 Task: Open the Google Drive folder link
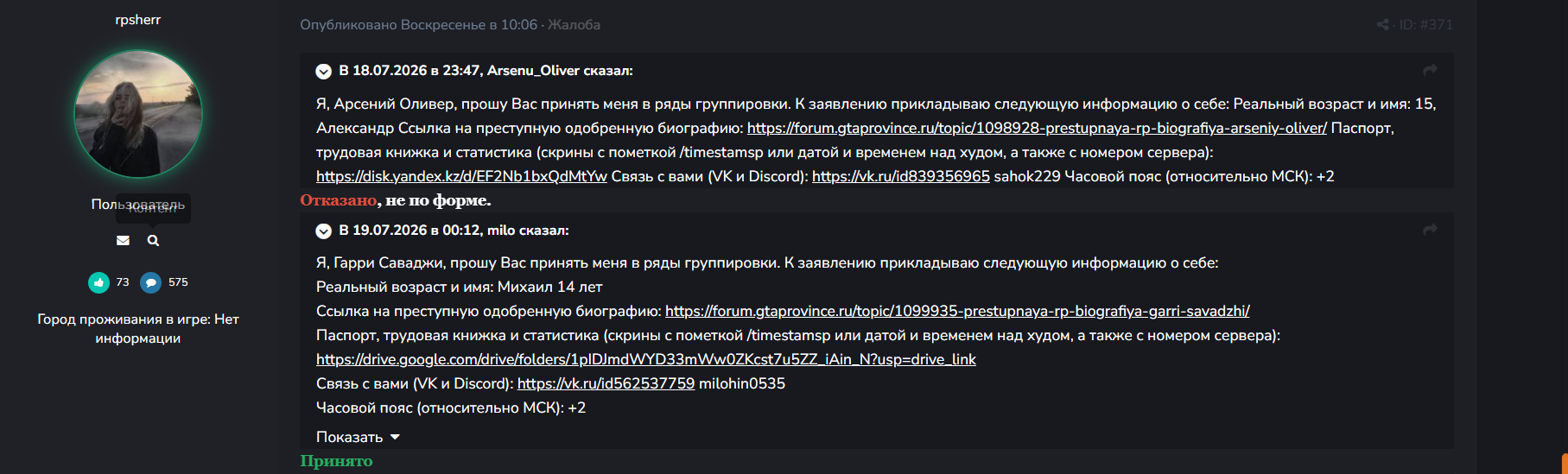646,359
